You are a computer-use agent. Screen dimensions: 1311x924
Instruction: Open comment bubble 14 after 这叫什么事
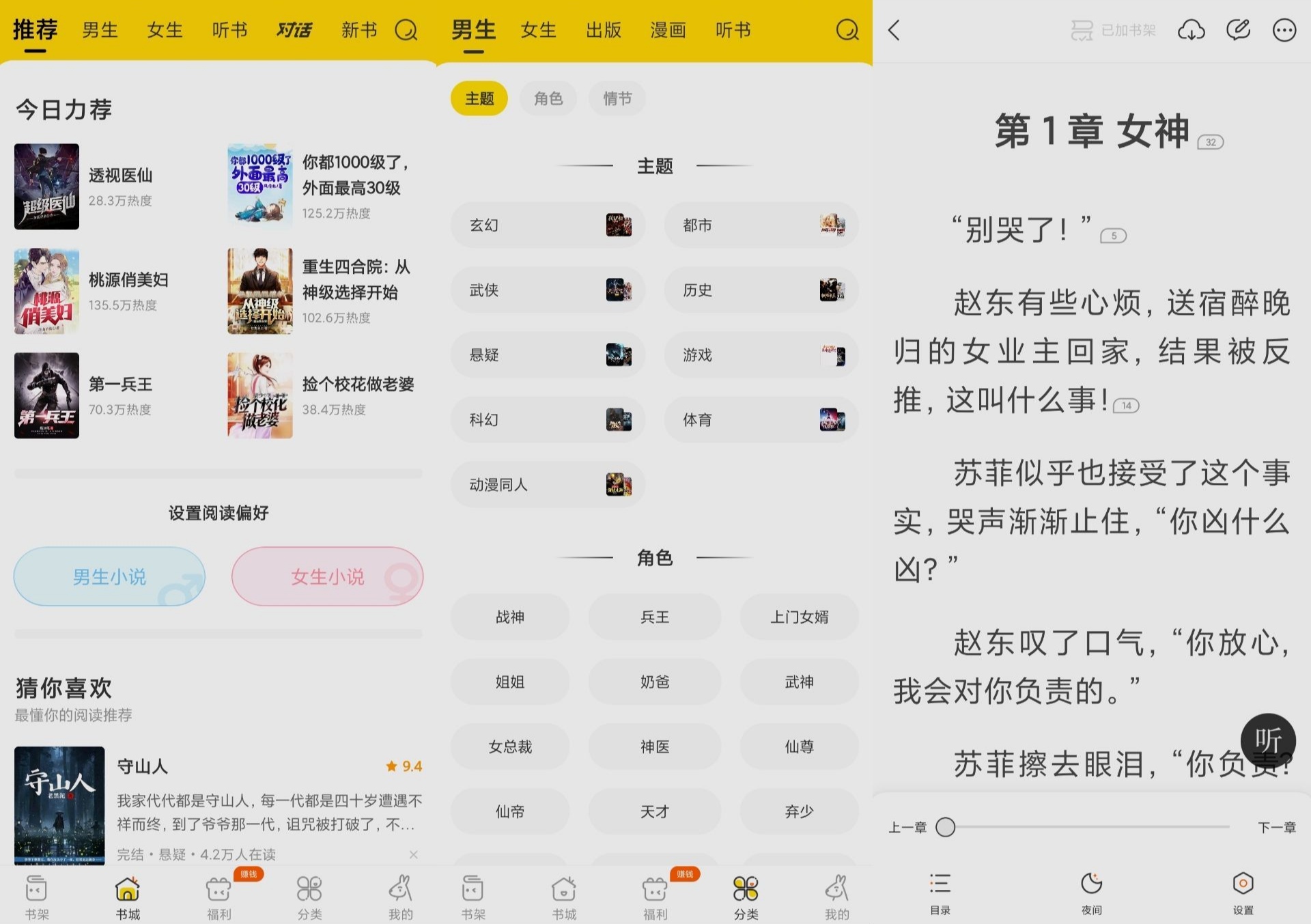1126,406
